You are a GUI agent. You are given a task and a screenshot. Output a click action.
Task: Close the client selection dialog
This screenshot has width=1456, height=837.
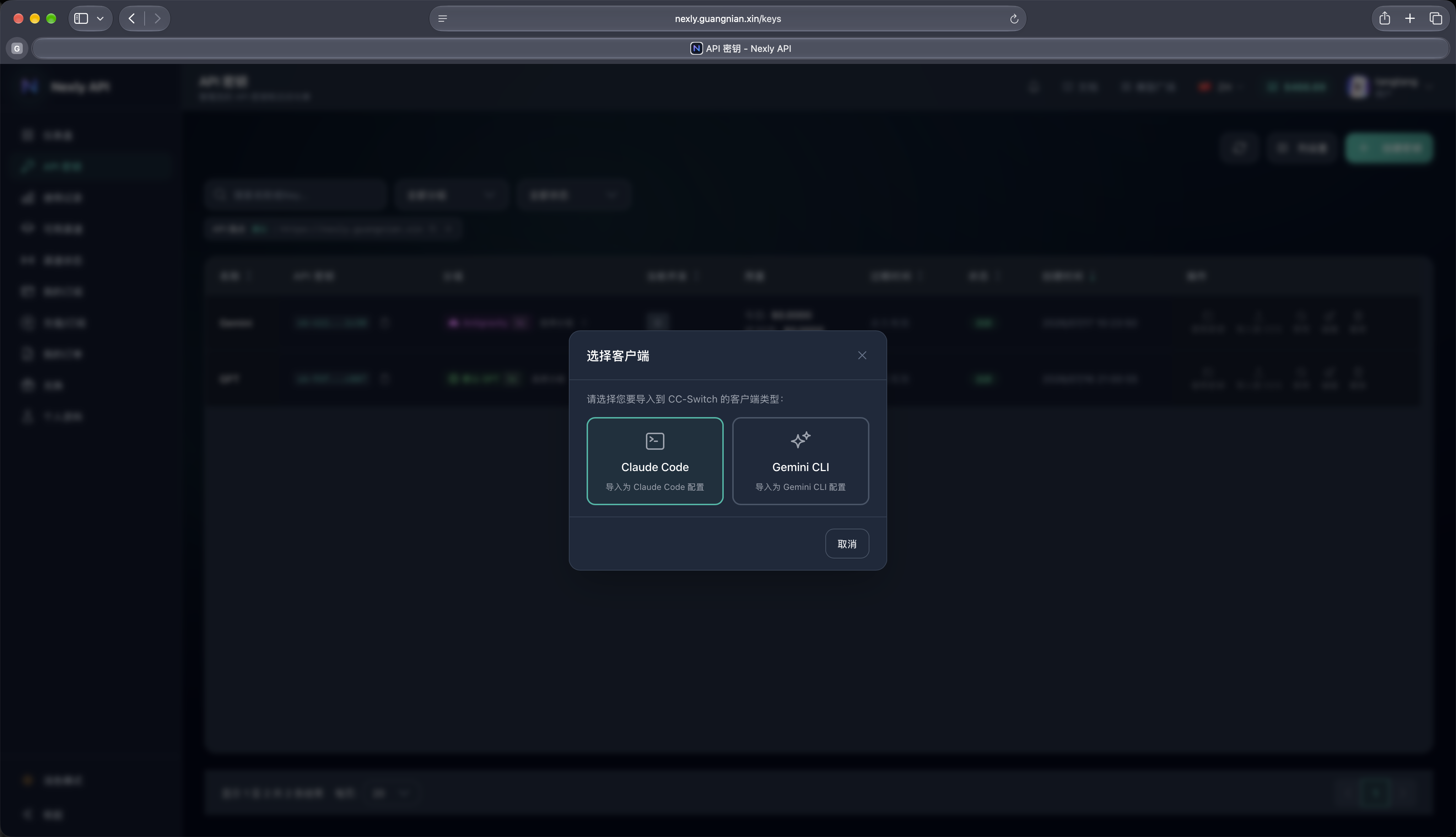point(862,355)
